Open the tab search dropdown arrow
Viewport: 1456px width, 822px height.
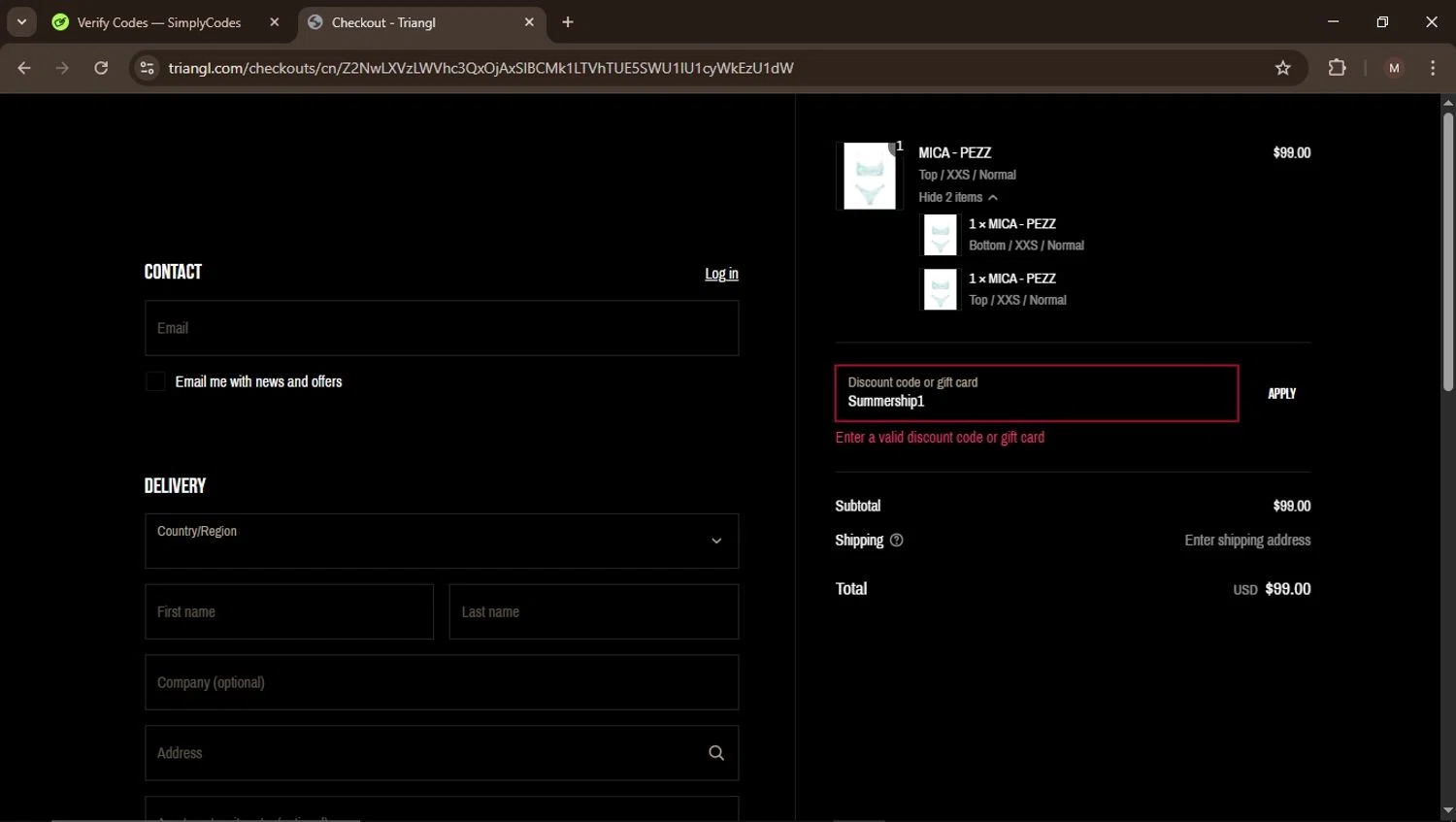[x=21, y=22]
